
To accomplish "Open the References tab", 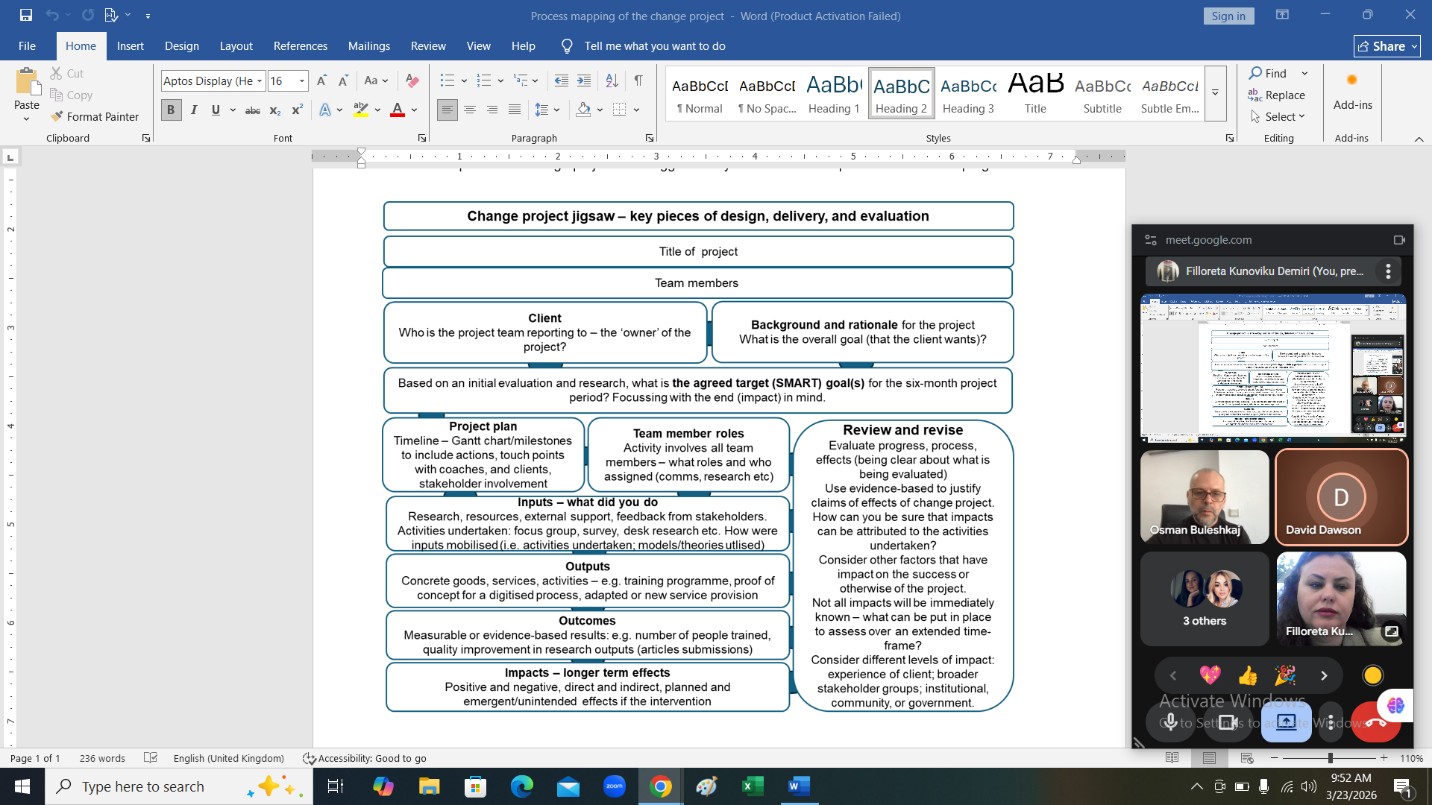I will tap(300, 46).
